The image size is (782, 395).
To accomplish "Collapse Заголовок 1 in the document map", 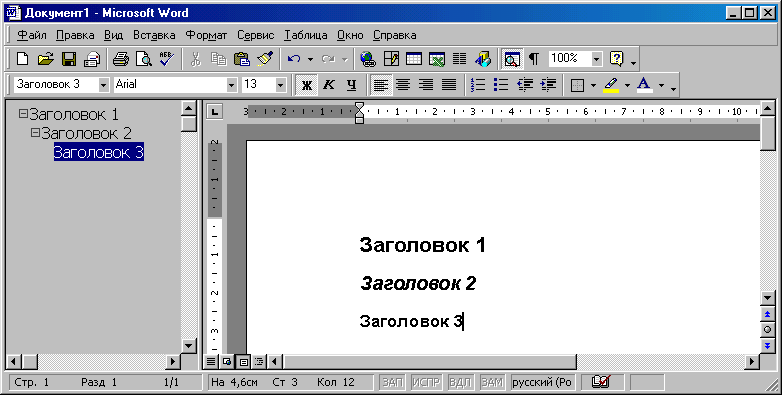I will coord(23,114).
